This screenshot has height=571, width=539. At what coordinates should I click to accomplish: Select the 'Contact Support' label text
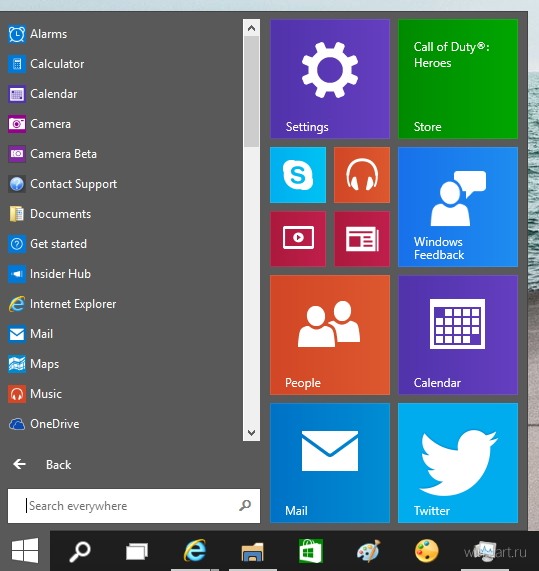(x=74, y=184)
